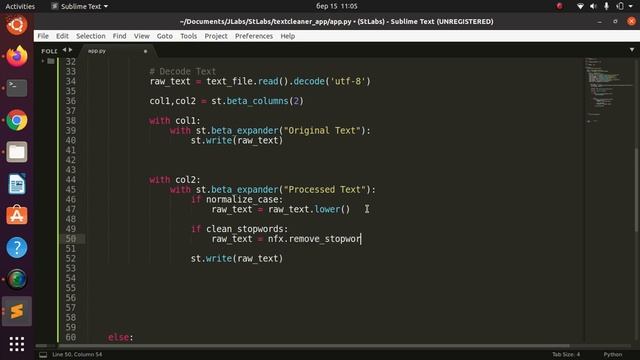Focus the Sublime Text dock icon
640x360 pixels.
pyautogui.click(x=17, y=311)
